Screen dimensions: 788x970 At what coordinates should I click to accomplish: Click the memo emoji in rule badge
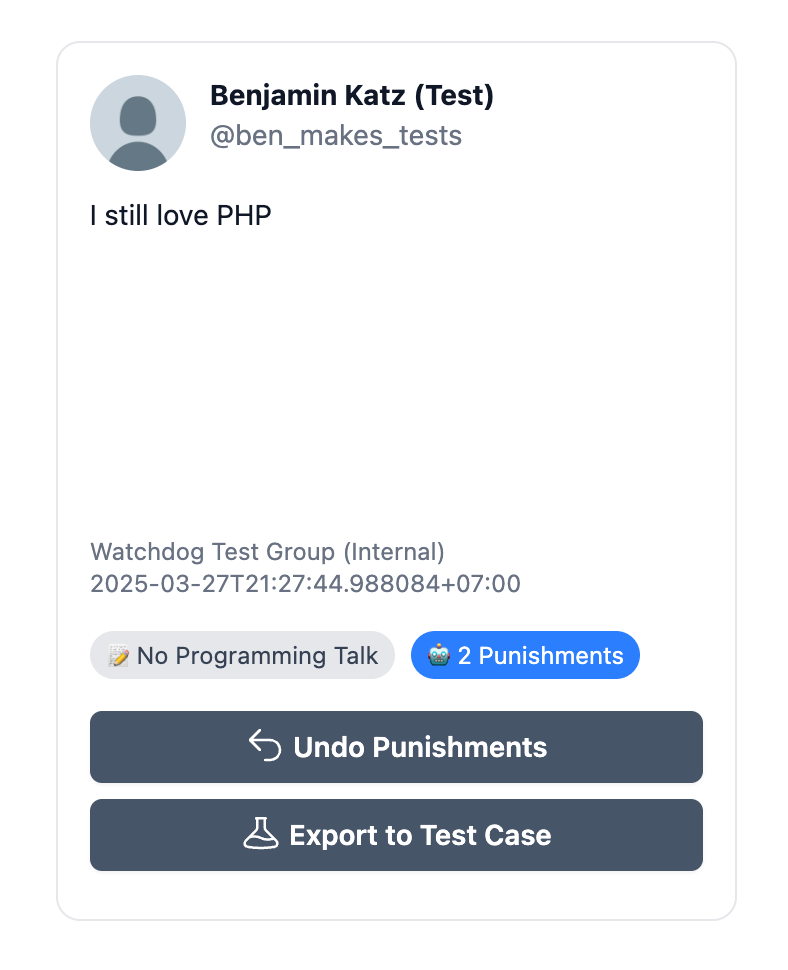[x=119, y=656]
